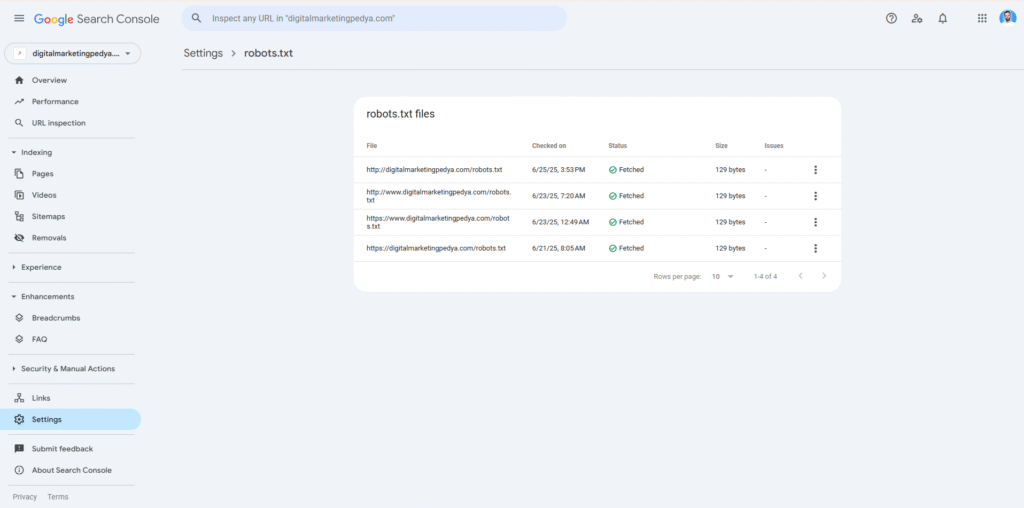Click the Removals crossed-eye icon
The image size is (1024, 508).
coord(19,238)
